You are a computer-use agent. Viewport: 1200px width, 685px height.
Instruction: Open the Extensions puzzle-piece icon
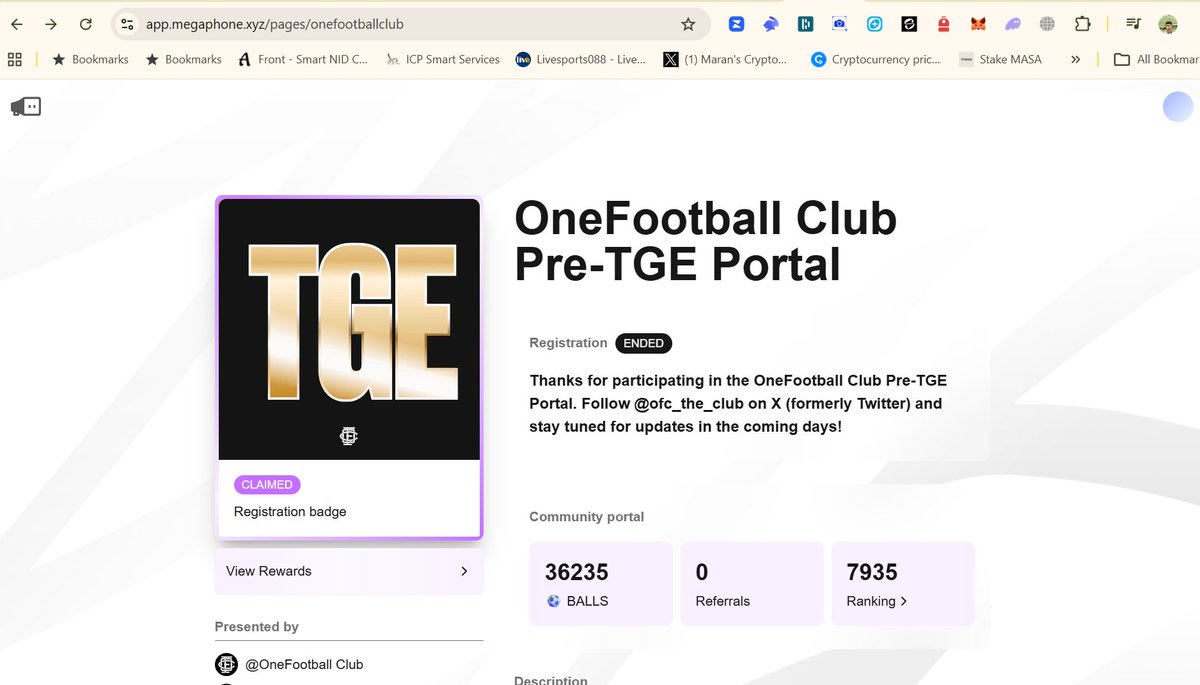pyautogui.click(x=1084, y=24)
